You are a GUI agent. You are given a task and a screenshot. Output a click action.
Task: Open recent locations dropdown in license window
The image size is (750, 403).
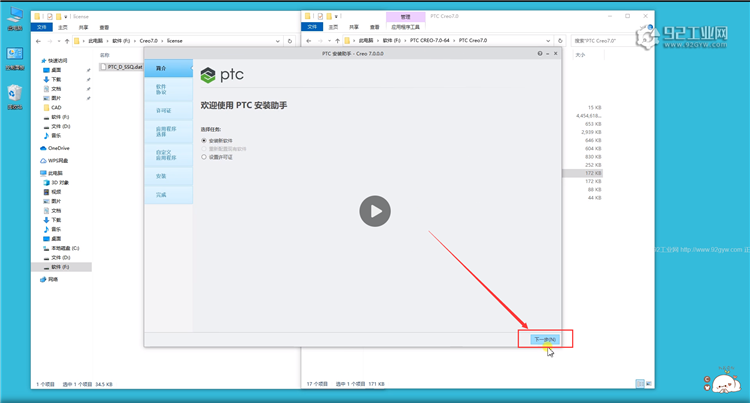point(59,41)
